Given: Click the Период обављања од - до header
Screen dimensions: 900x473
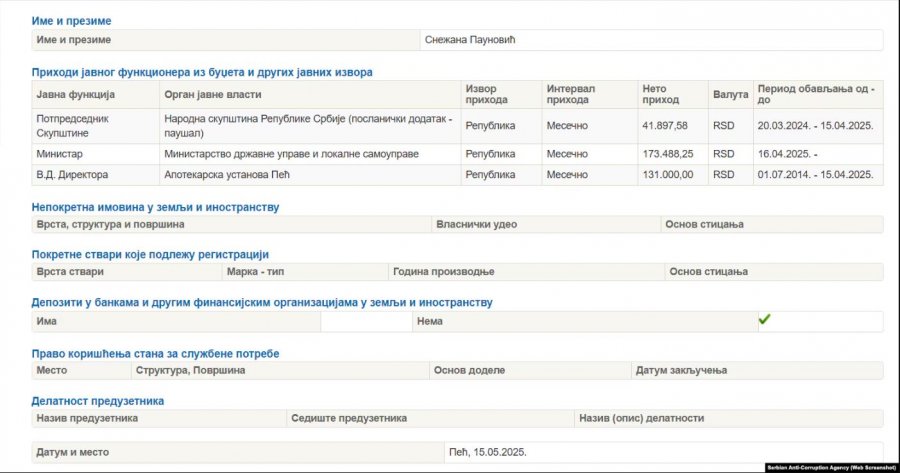Looking at the screenshot, I should (816, 94).
